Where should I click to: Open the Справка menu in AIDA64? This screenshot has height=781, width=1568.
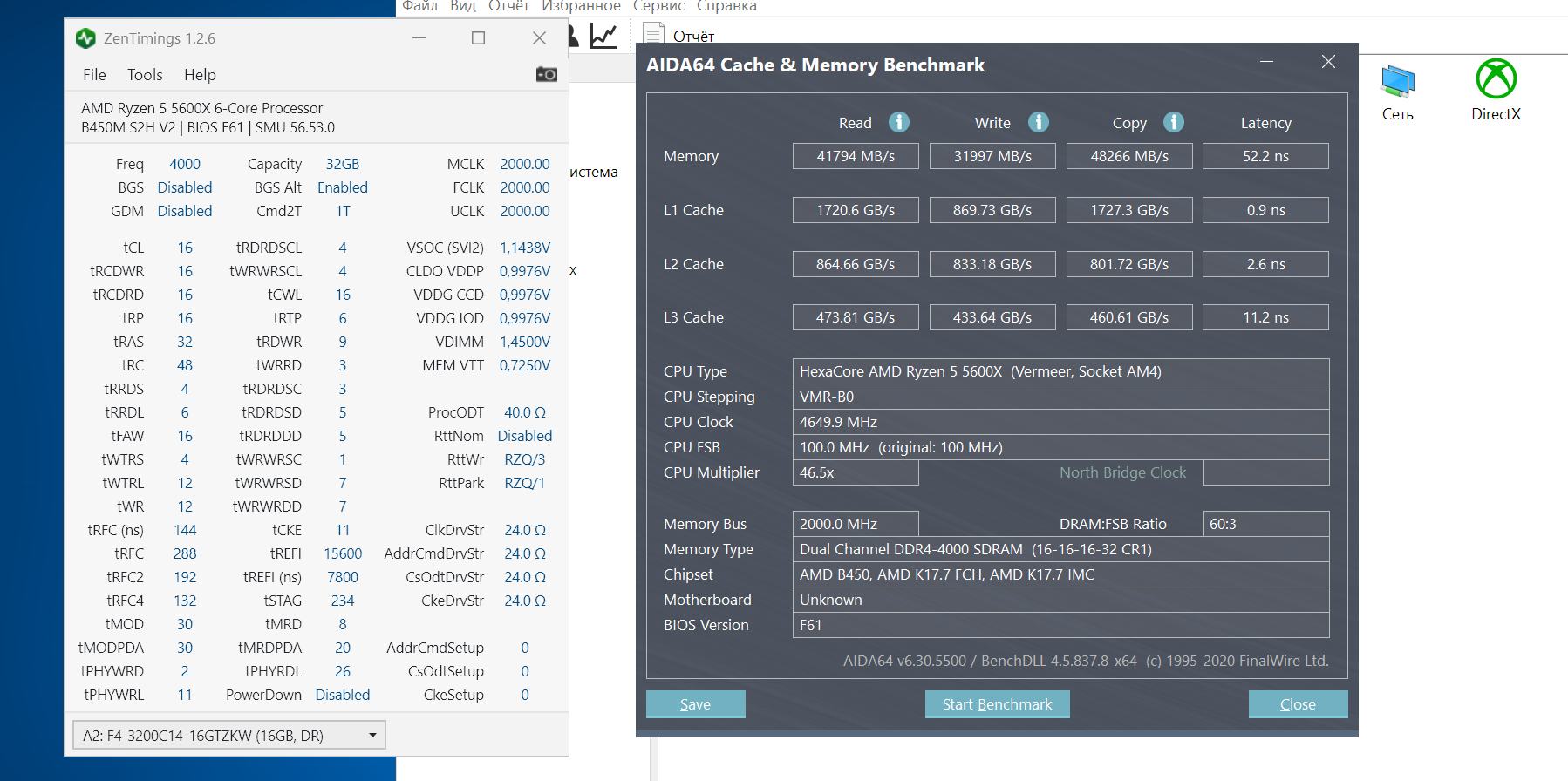point(726,6)
